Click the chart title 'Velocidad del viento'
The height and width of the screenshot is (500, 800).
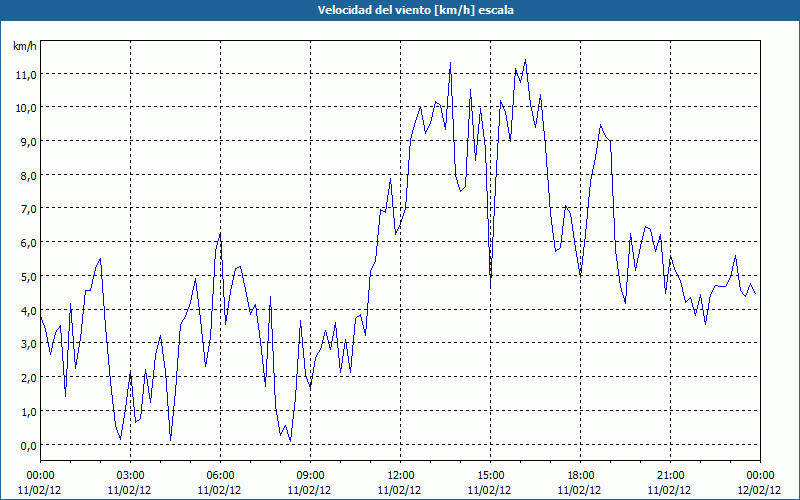pyautogui.click(x=400, y=10)
